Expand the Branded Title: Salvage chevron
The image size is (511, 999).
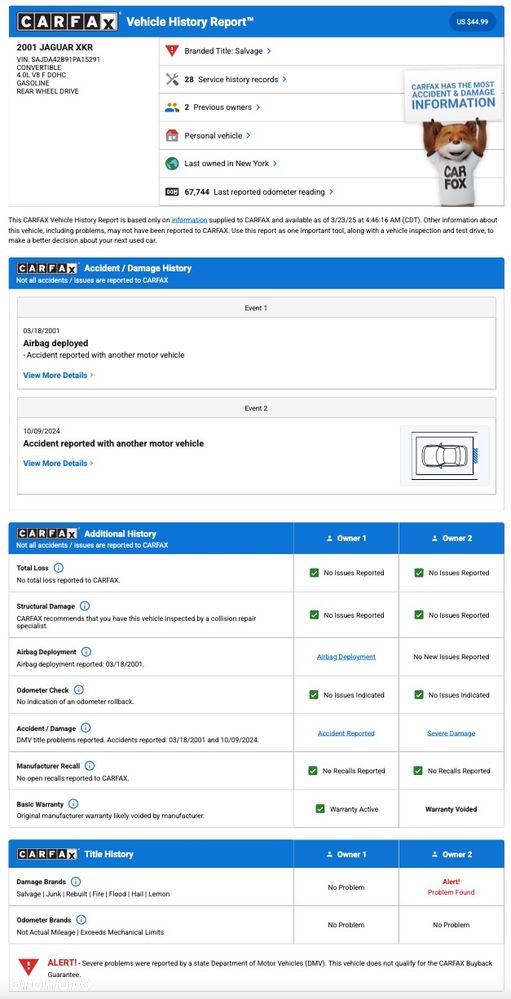269,51
